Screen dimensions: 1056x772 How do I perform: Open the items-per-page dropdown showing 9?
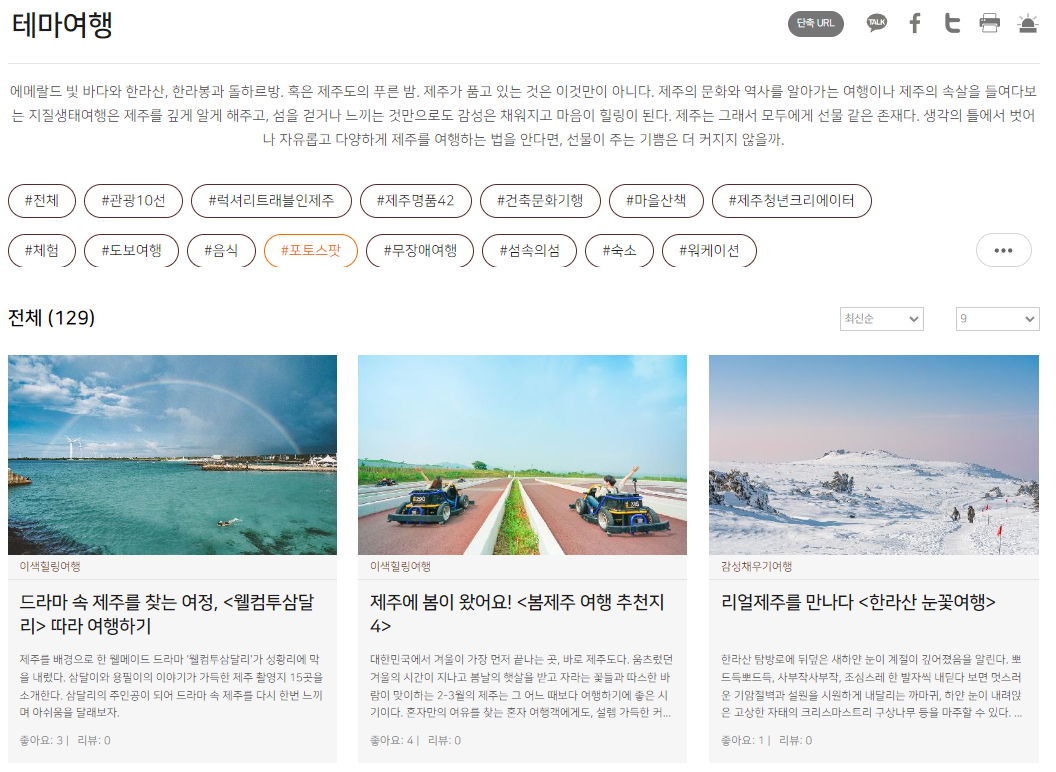(x=997, y=318)
